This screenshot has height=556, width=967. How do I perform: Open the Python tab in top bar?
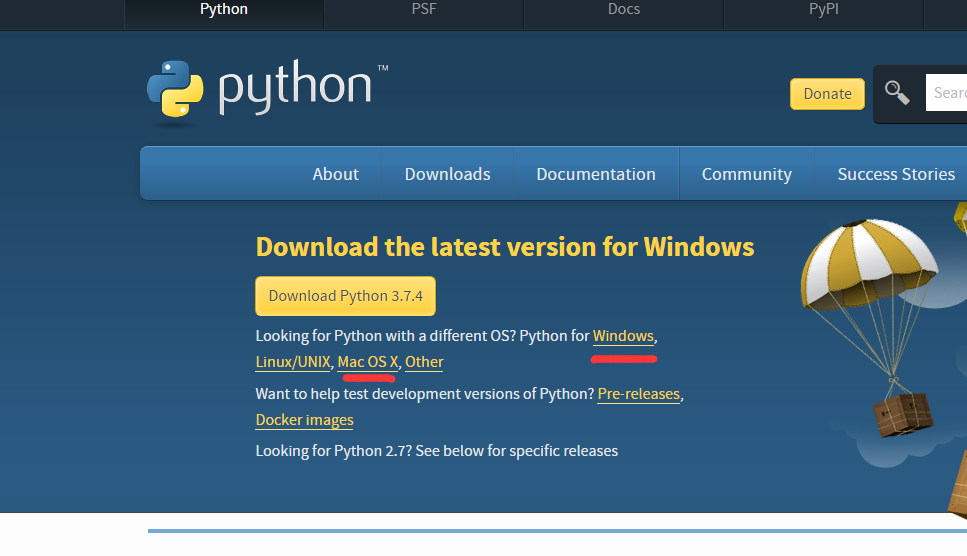pyautogui.click(x=224, y=11)
